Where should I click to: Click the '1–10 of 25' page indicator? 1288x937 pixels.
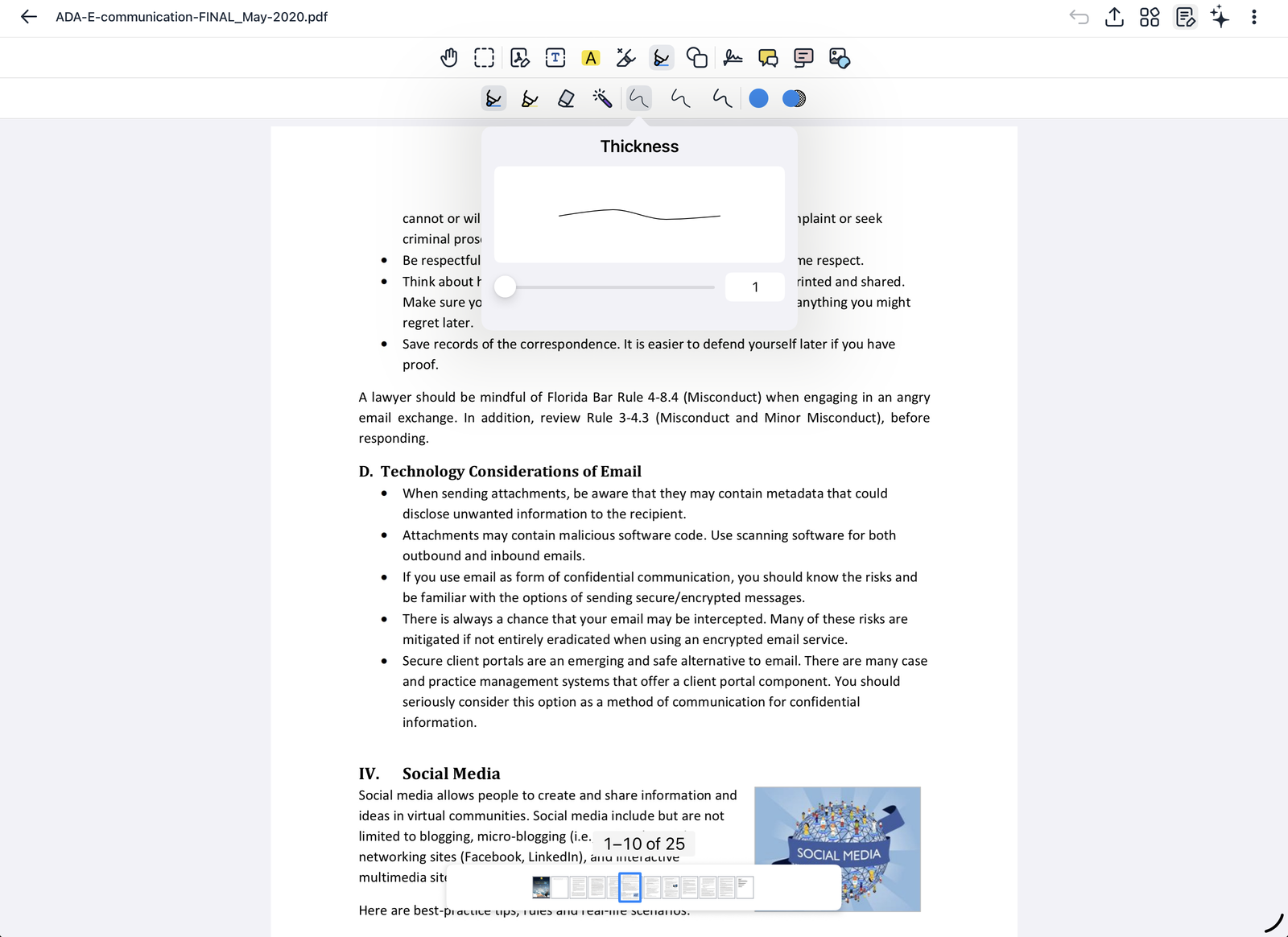pos(644,844)
